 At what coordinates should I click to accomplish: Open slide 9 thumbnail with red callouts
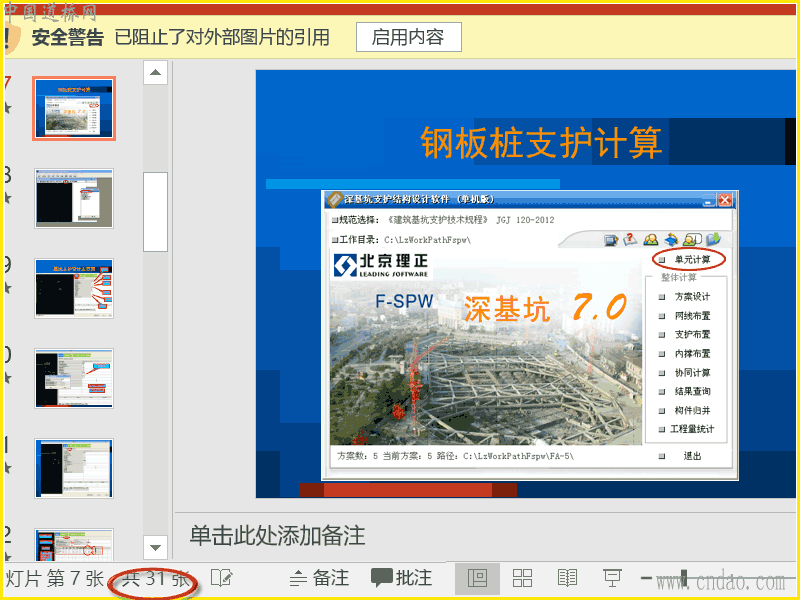[x=74, y=288]
